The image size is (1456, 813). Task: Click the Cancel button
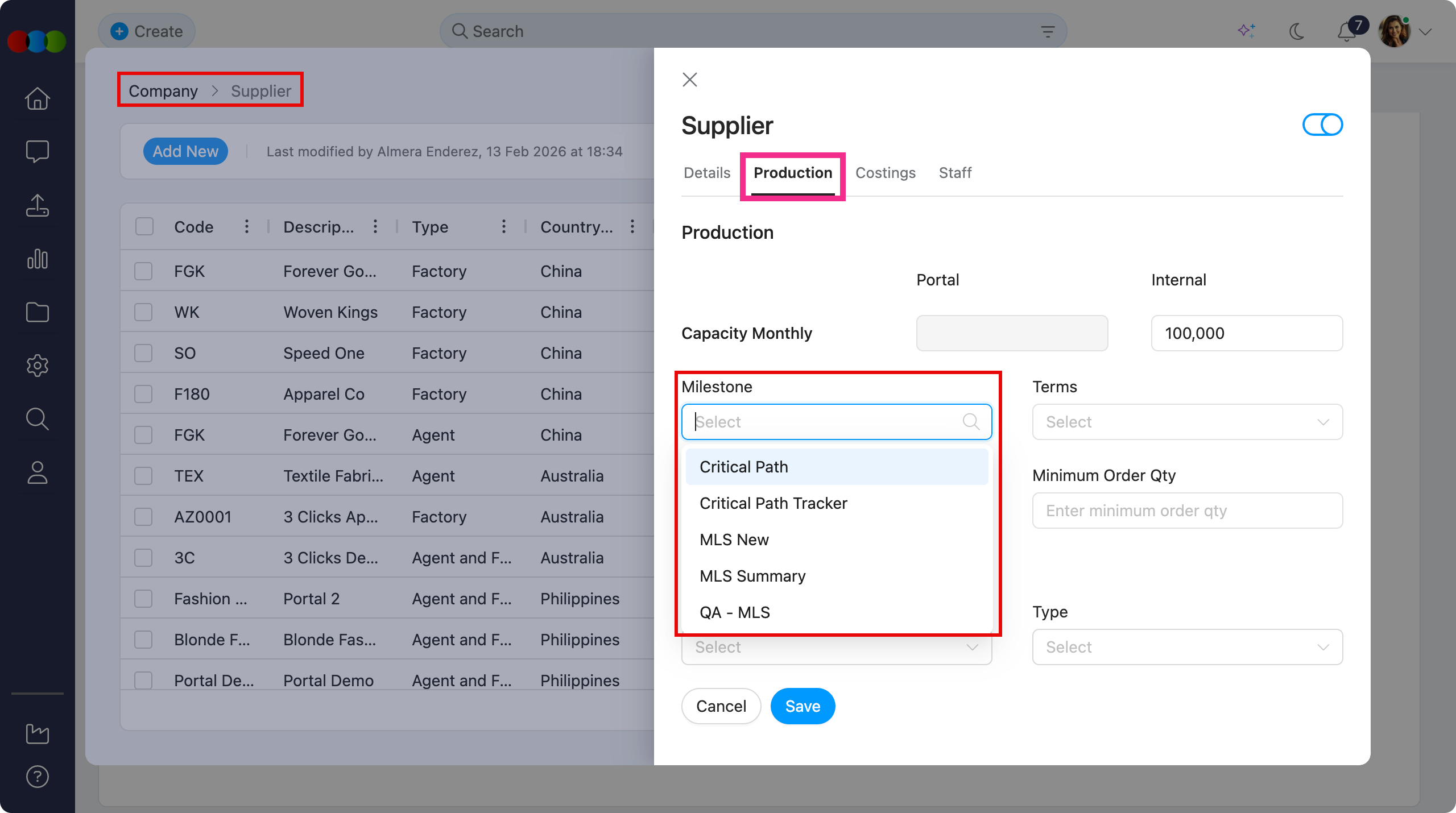[x=721, y=706]
